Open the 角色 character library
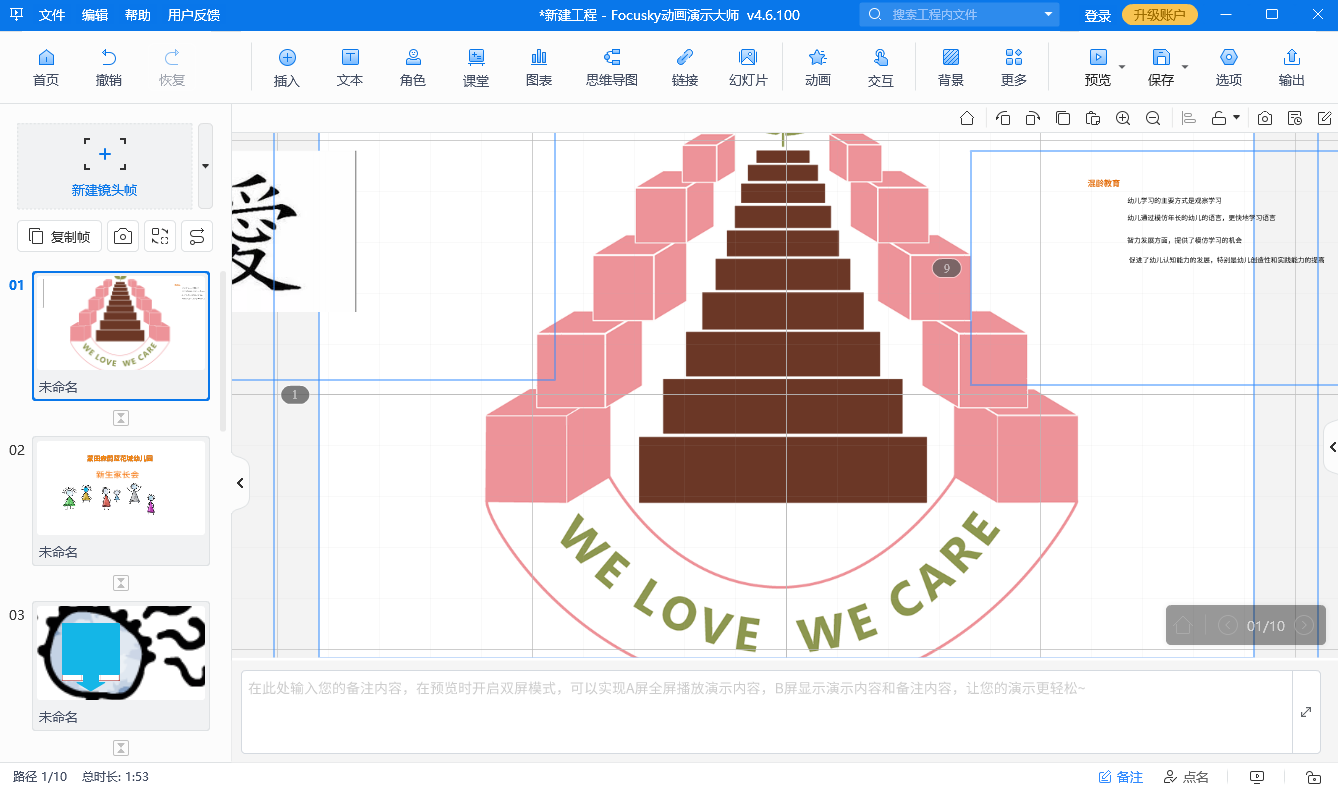This screenshot has height=788, width=1338. click(x=413, y=67)
